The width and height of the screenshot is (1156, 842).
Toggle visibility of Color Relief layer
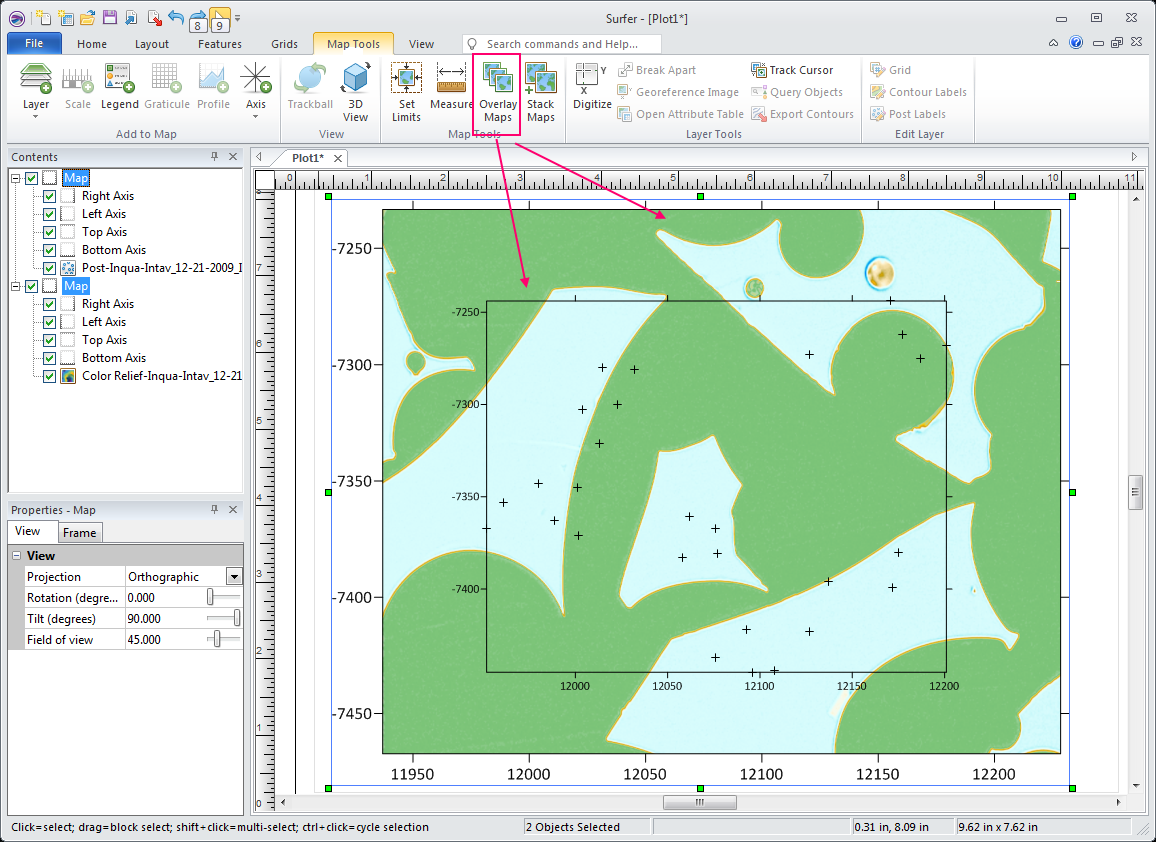click(49, 376)
